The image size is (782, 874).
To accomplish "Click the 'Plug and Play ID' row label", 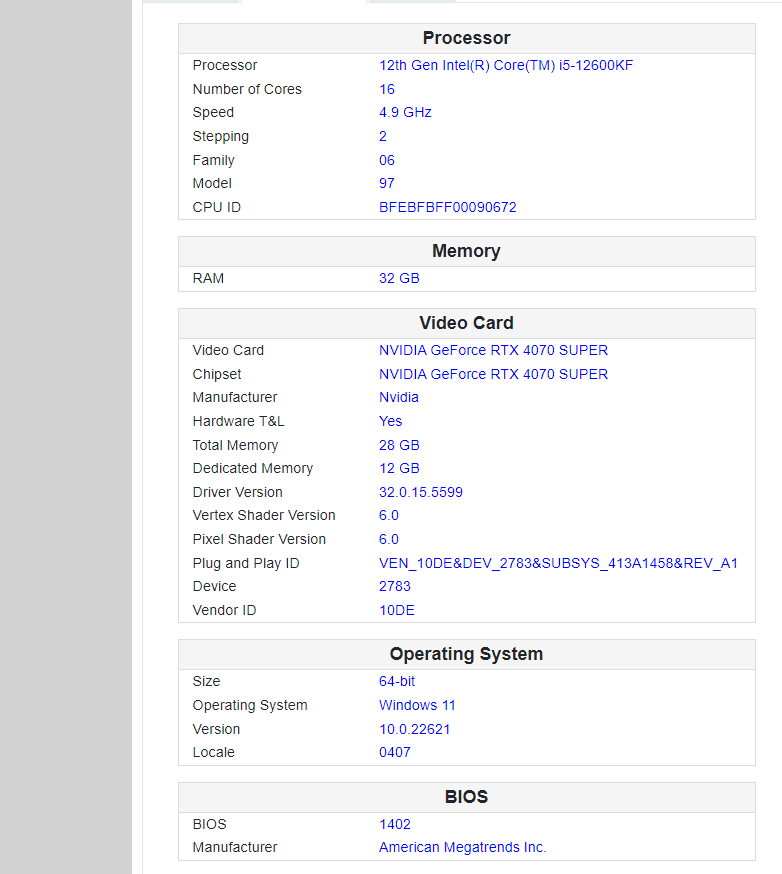I will [246, 564].
